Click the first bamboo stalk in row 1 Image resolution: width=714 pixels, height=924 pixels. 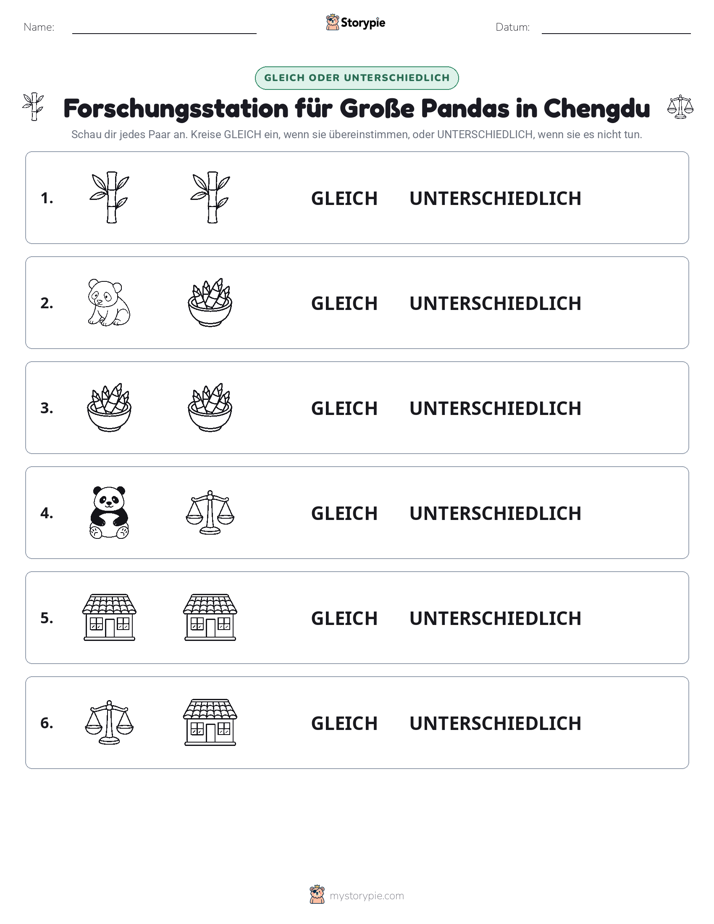(x=109, y=197)
